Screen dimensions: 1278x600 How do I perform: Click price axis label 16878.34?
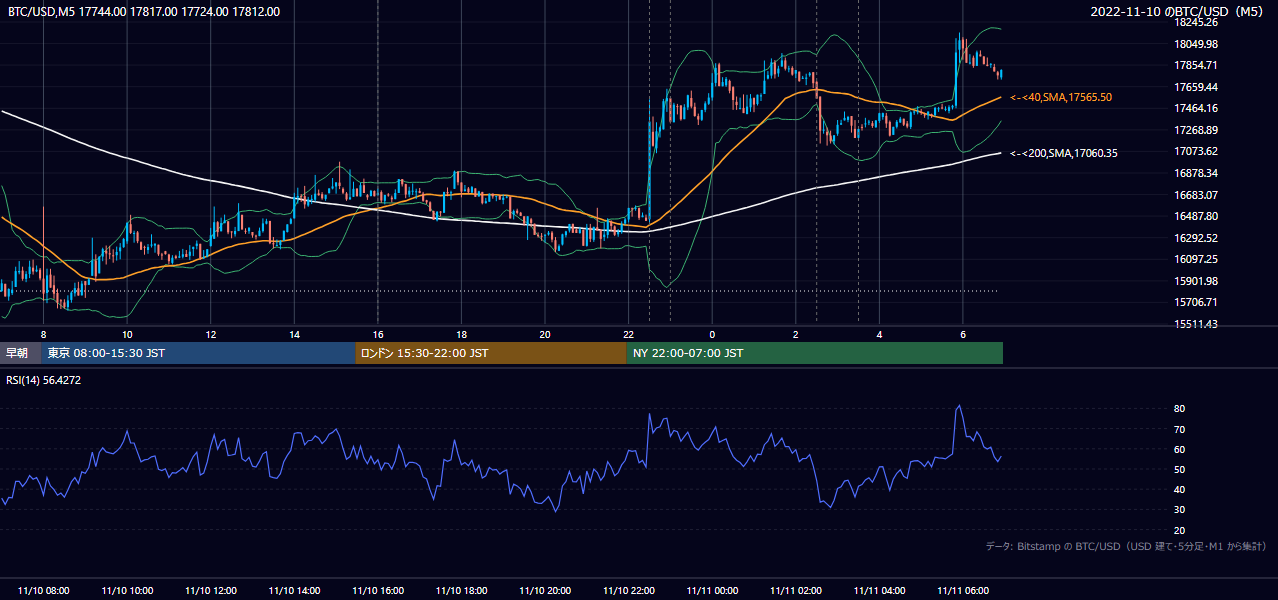(1197, 173)
